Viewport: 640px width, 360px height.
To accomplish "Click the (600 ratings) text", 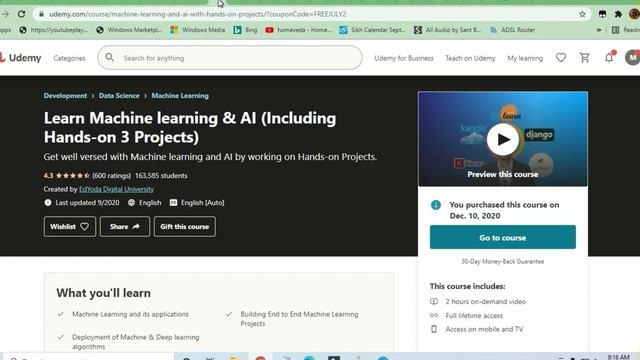I will 111,176.
